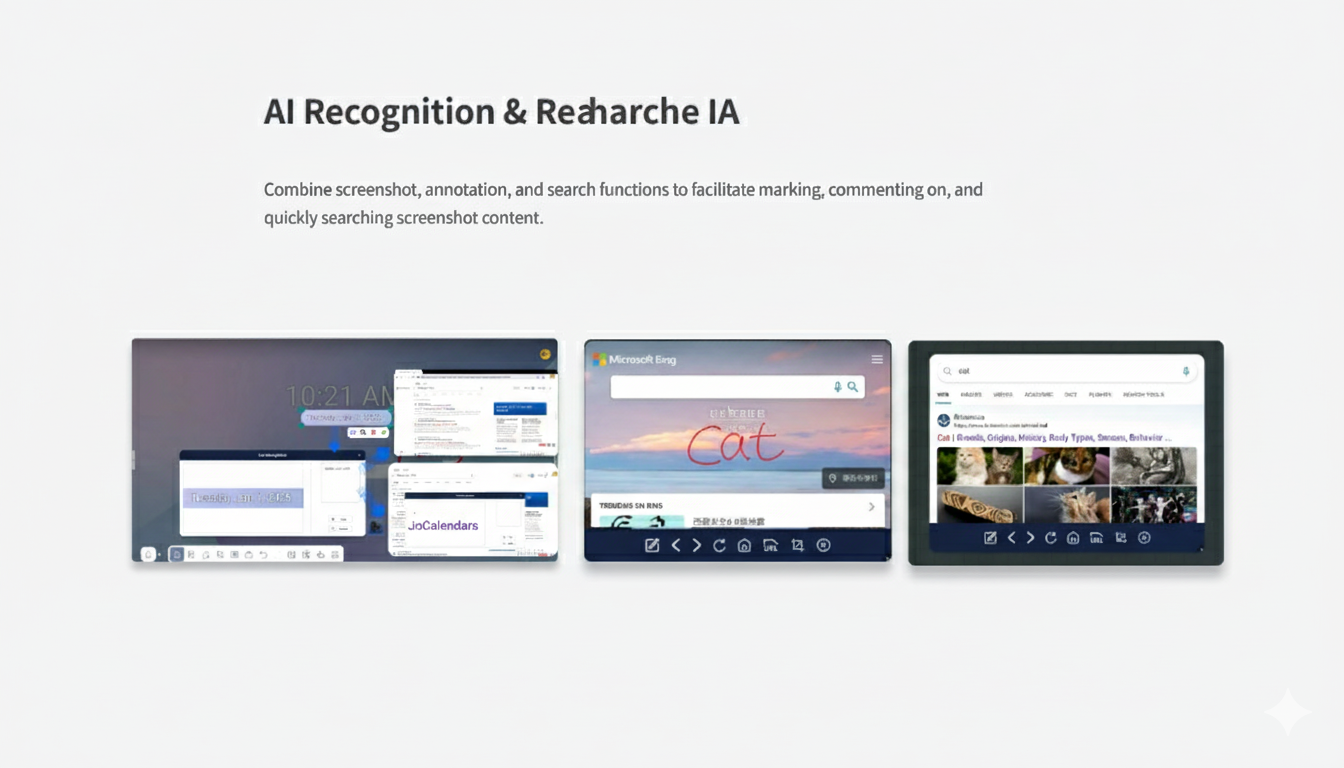Image resolution: width=1344 pixels, height=768 pixels.
Task: Select the second tab in cat search results
Action: [x=971, y=395]
